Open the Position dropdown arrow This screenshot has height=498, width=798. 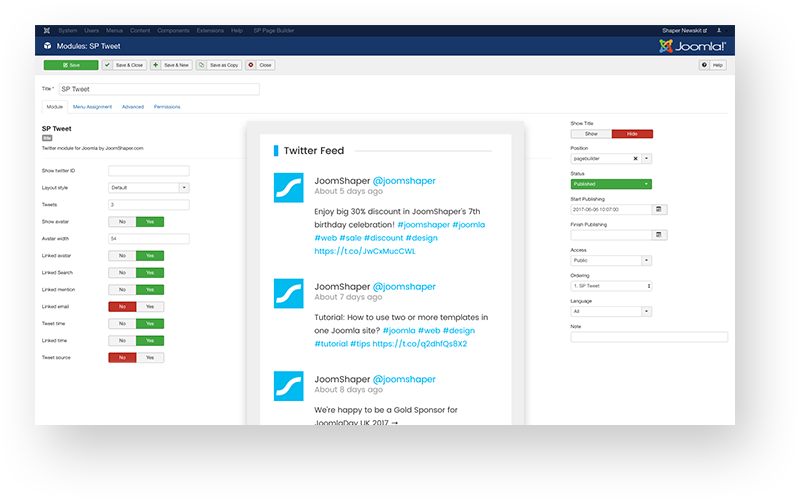click(x=646, y=159)
